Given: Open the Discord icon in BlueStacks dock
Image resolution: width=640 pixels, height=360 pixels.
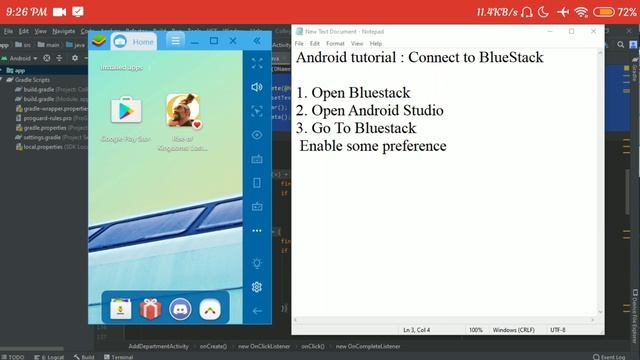Looking at the screenshot, I should [180, 309].
